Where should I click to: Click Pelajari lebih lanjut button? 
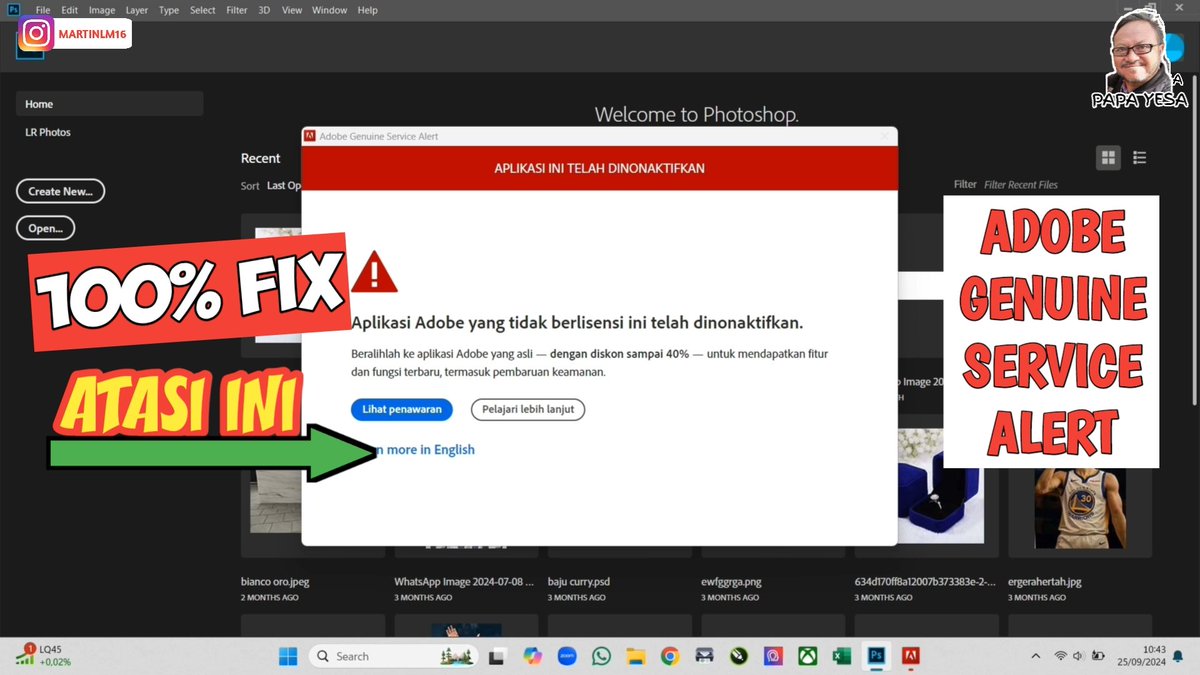[x=528, y=409]
